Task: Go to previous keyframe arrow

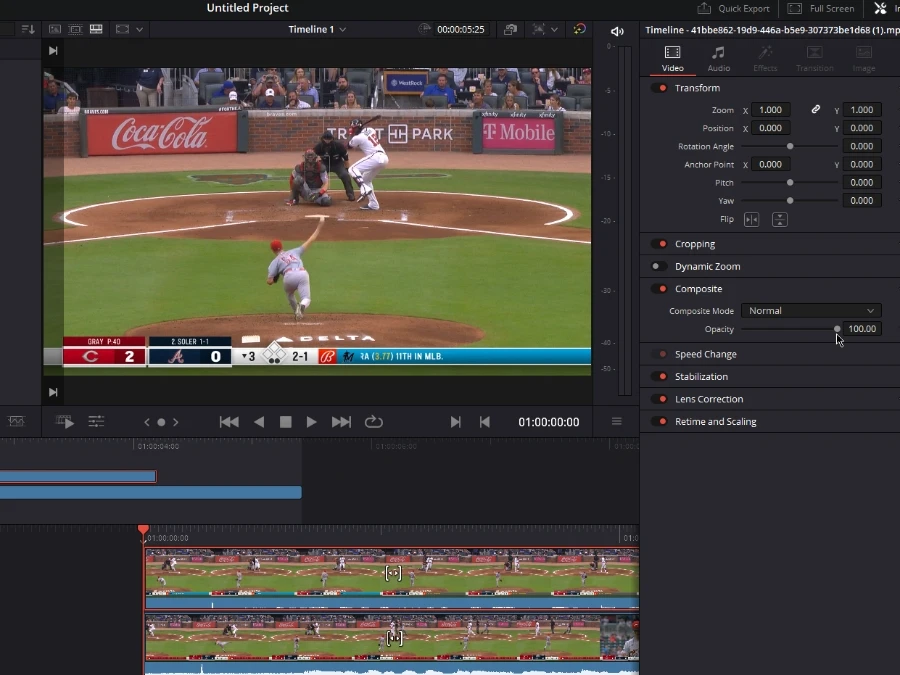Action: (x=147, y=422)
